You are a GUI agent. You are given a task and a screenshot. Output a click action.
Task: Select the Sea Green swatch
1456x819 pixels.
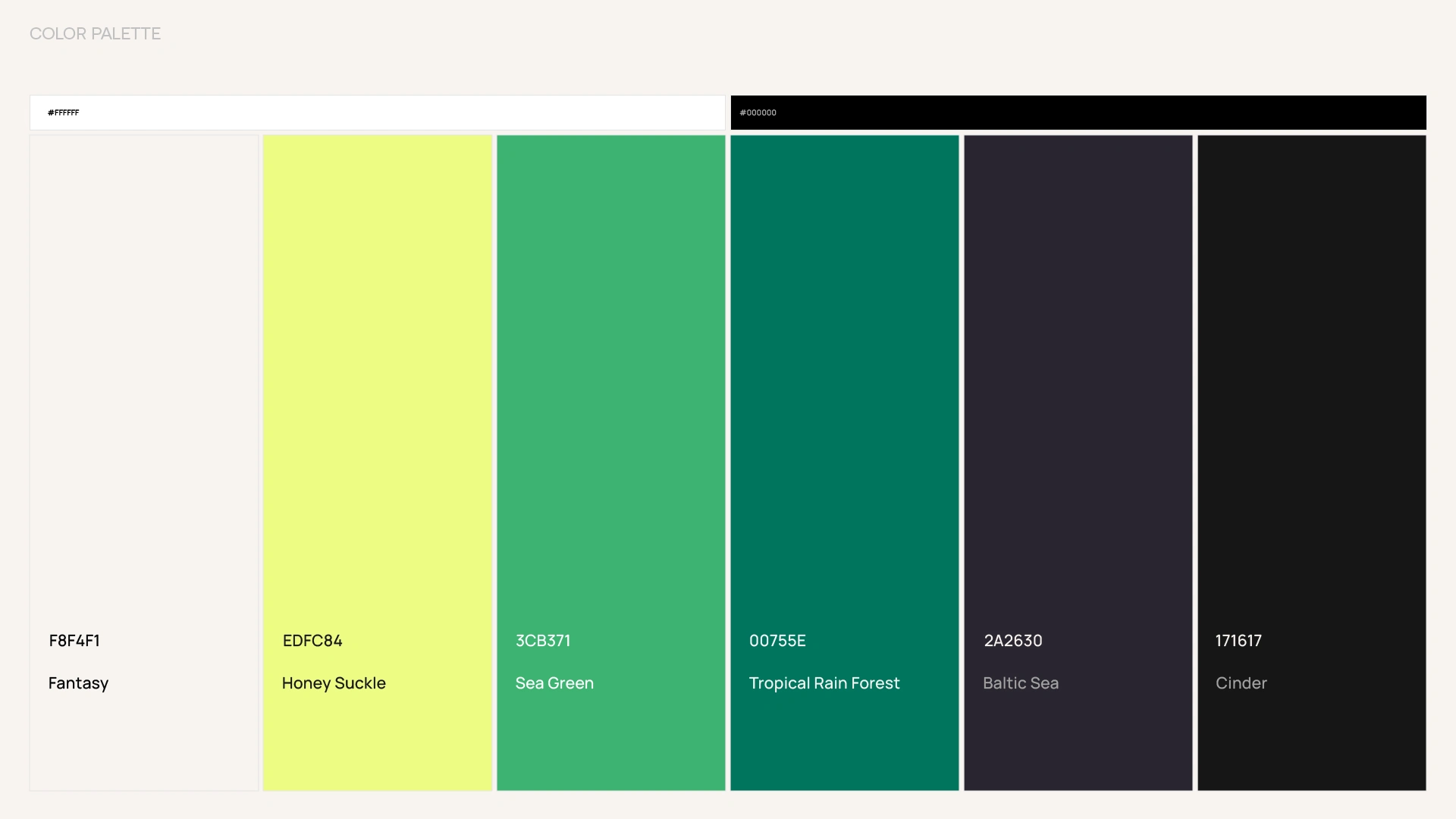pyautogui.click(x=611, y=379)
